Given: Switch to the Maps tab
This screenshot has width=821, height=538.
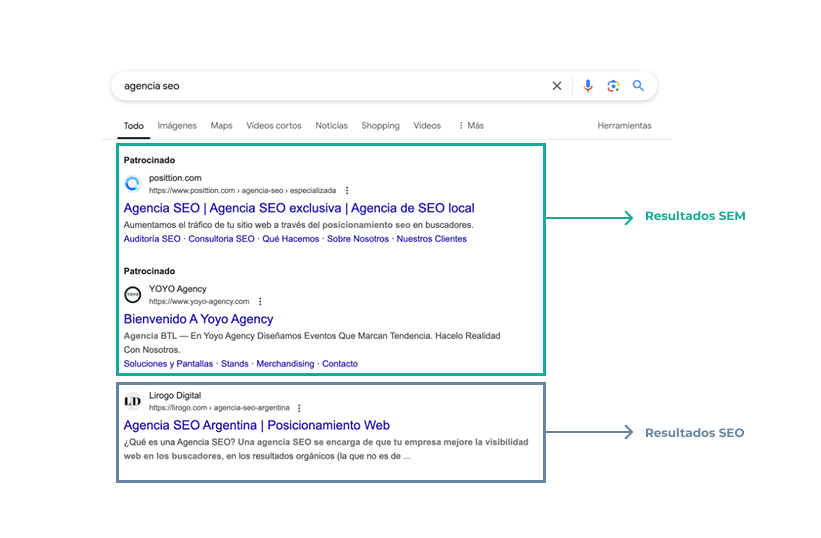Looking at the screenshot, I should [x=221, y=126].
